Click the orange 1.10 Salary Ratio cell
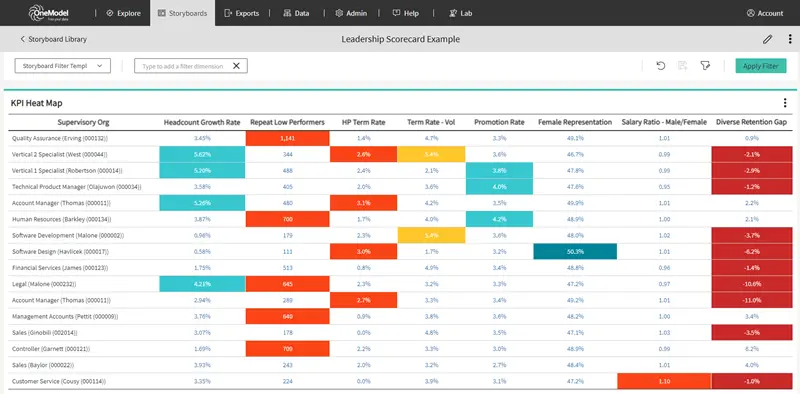This screenshot has width=800, height=394. [664, 381]
